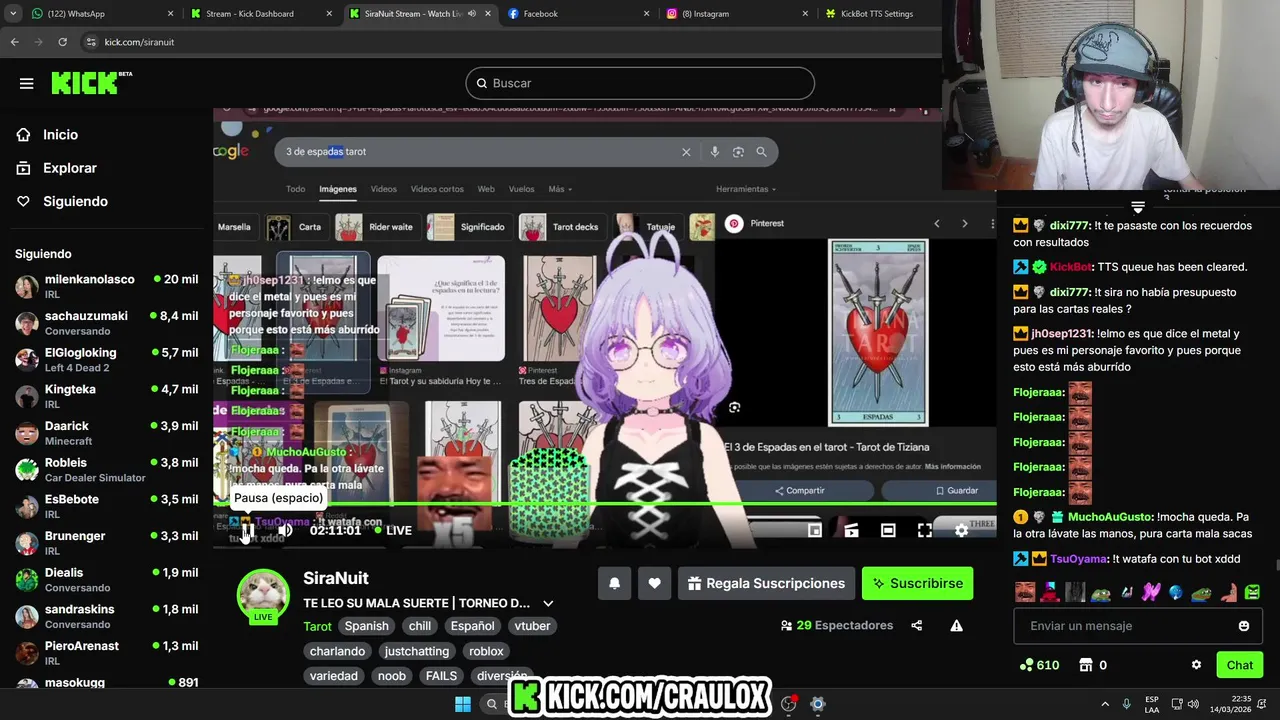Screen dimensions: 1280x720
Task: Click the green Suscribirse button
Action: [x=917, y=583]
